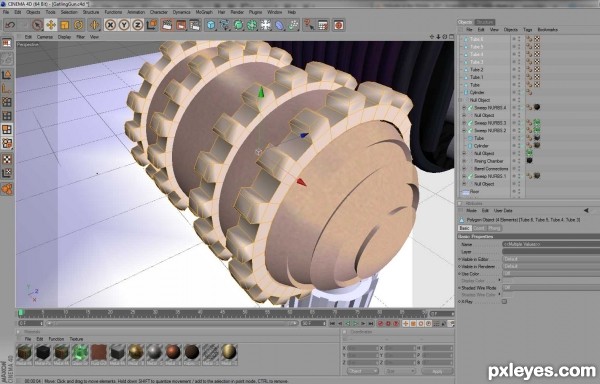Switch world/object coordinate system icon
Viewport: 600px width, 384px height.
coord(152,25)
